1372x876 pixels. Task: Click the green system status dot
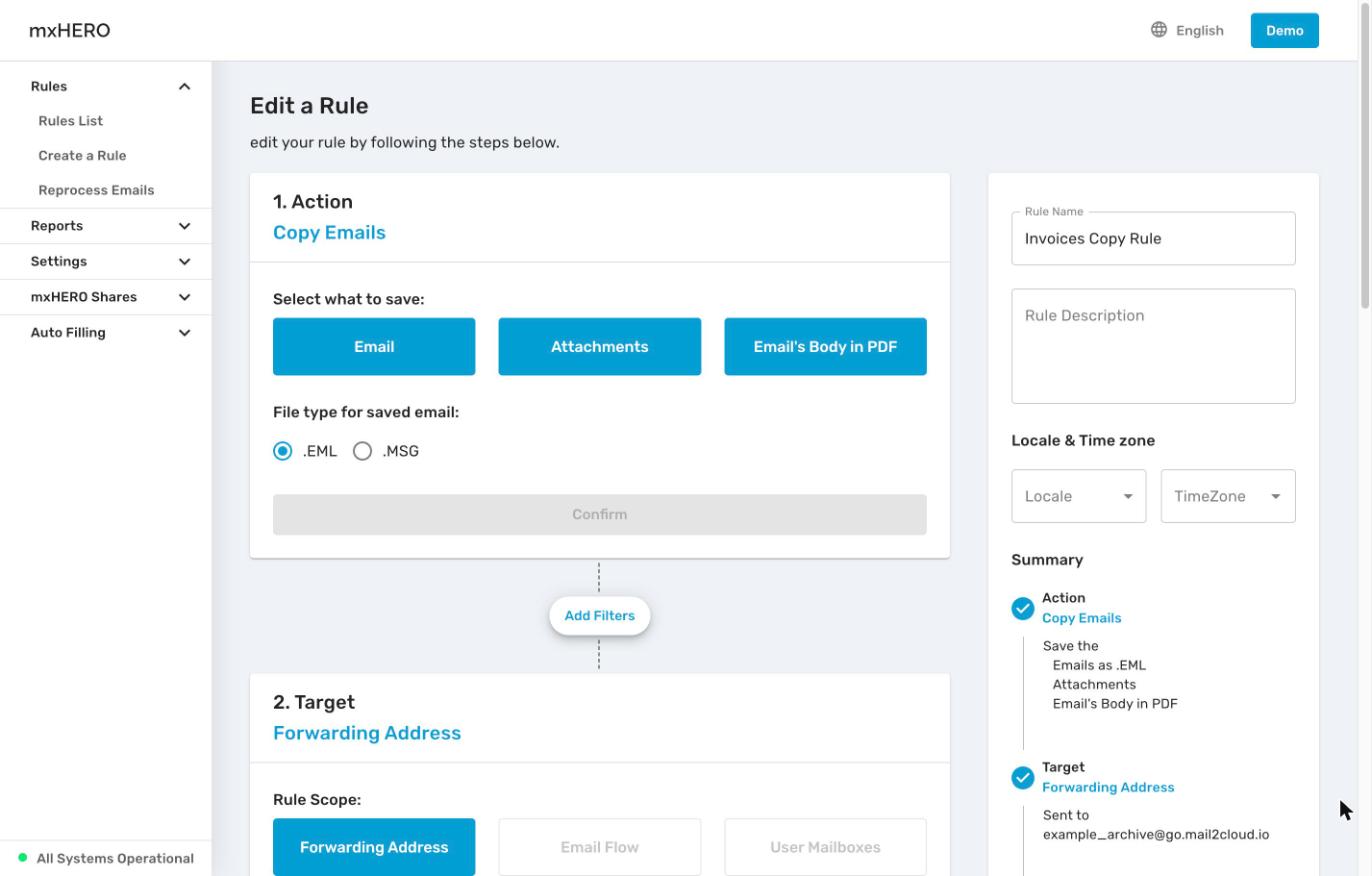(x=23, y=858)
